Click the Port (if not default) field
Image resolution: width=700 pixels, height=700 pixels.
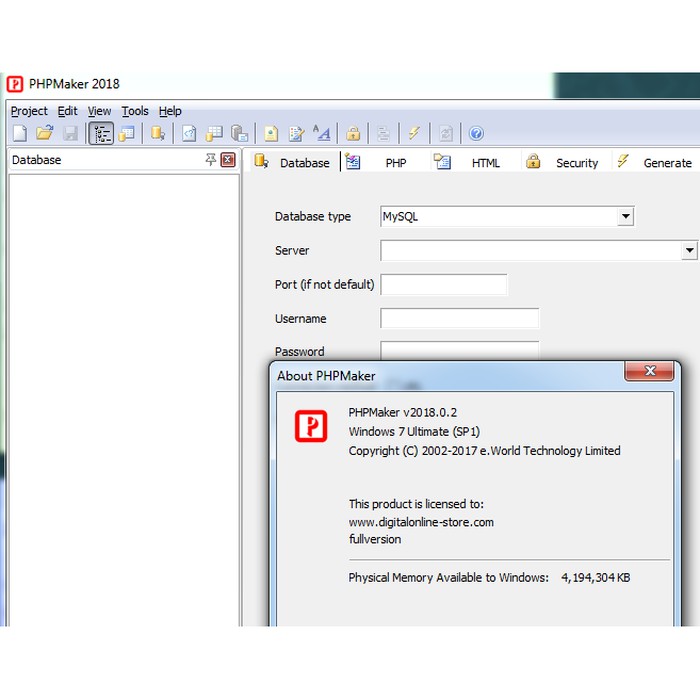pyautogui.click(x=443, y=285)
